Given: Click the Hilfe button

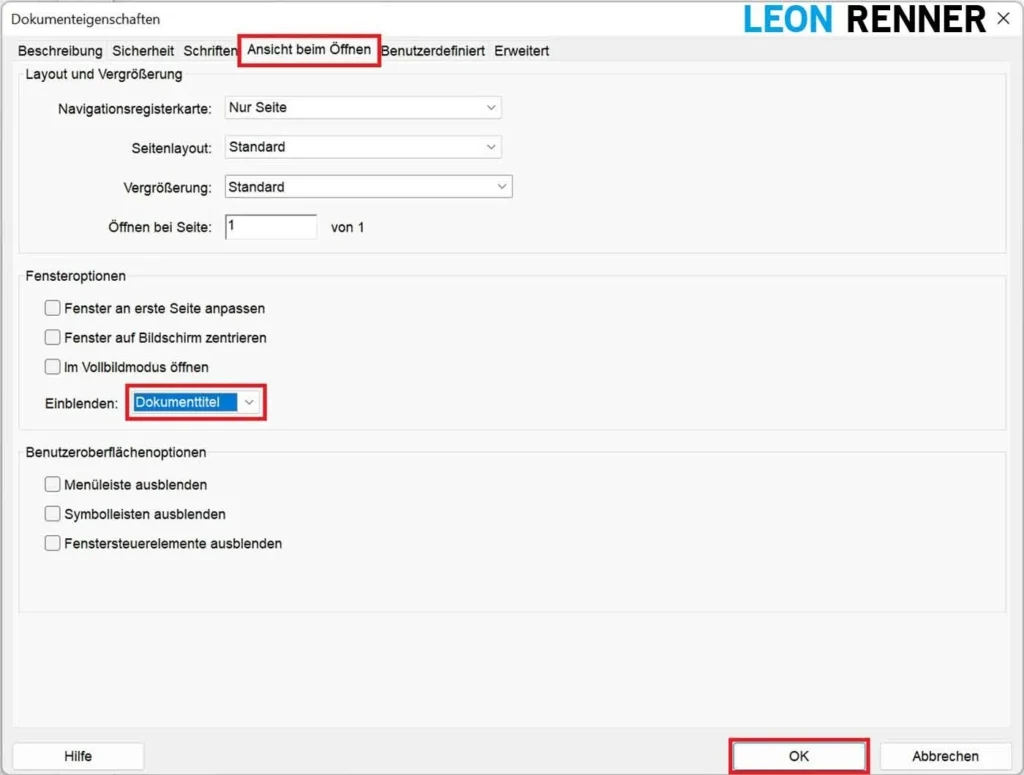Looking at the screenshot, I should [x=78, y=756].
